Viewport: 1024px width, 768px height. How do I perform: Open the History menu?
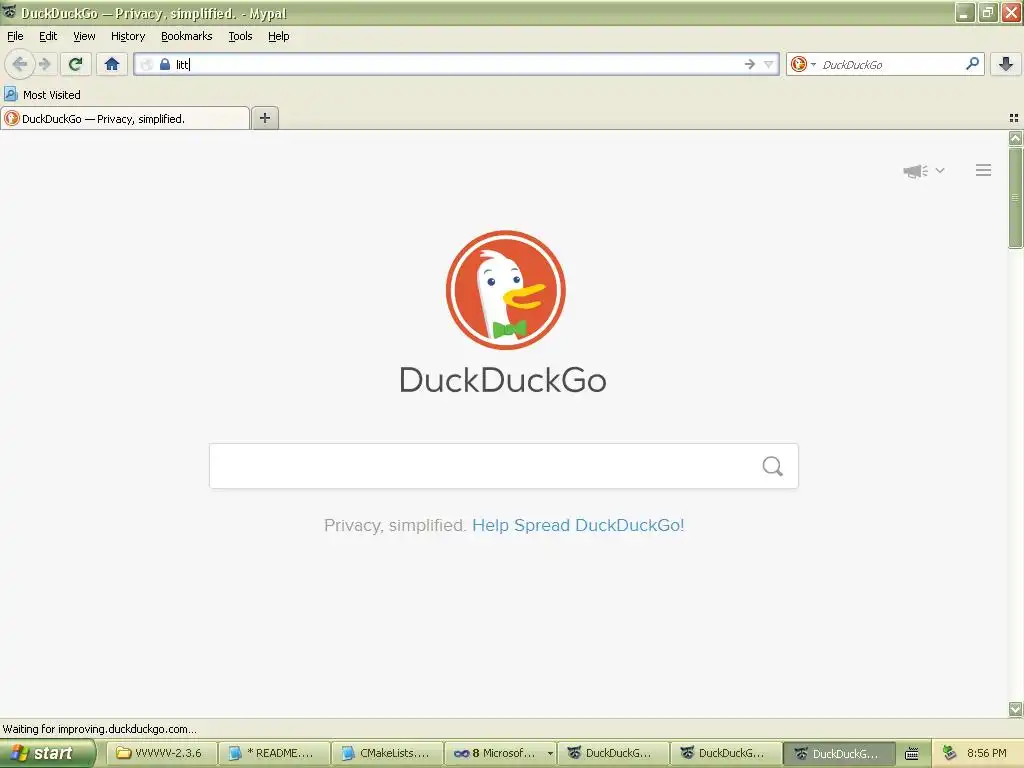point(128,36)
